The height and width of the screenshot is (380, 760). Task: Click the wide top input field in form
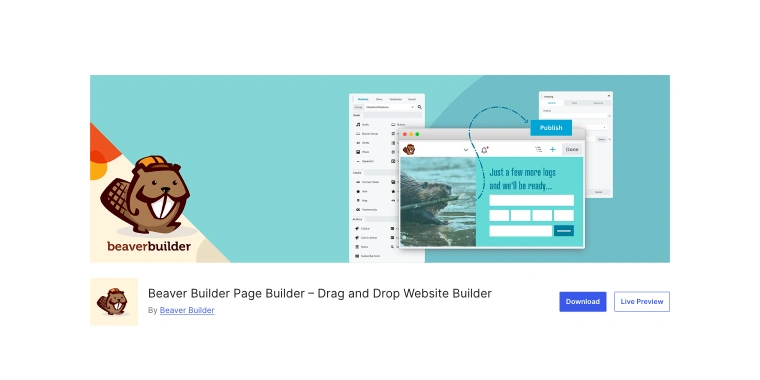pyautogui.click(x=531, y=201)
